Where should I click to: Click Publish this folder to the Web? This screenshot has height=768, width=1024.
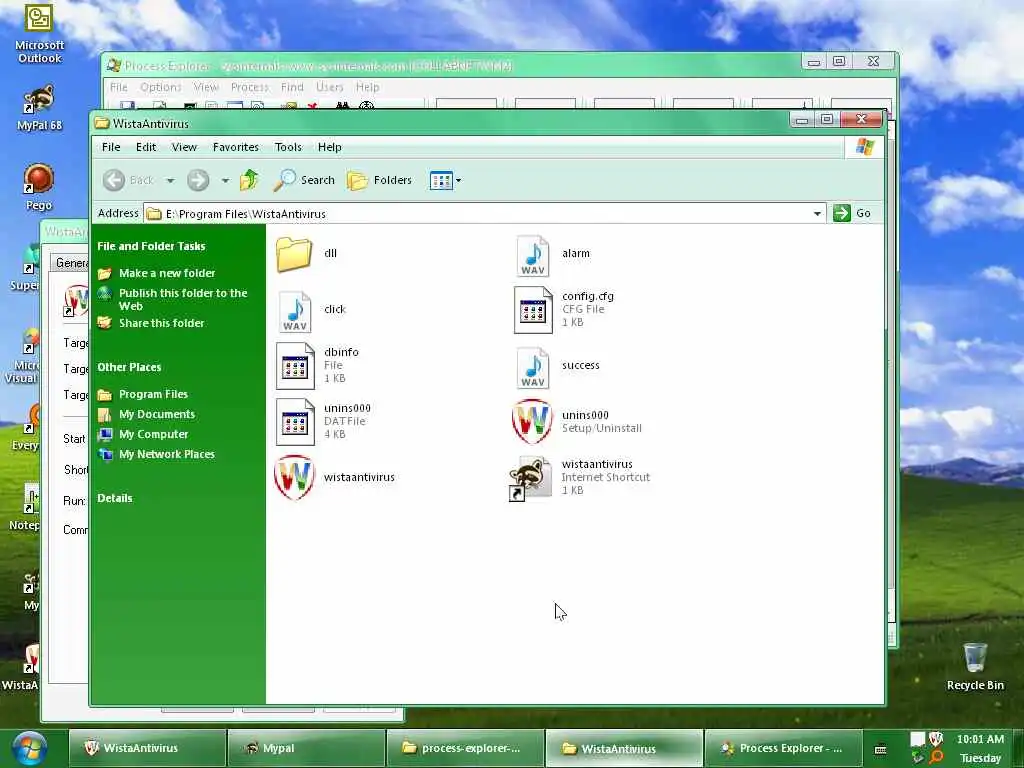[183, 299]
